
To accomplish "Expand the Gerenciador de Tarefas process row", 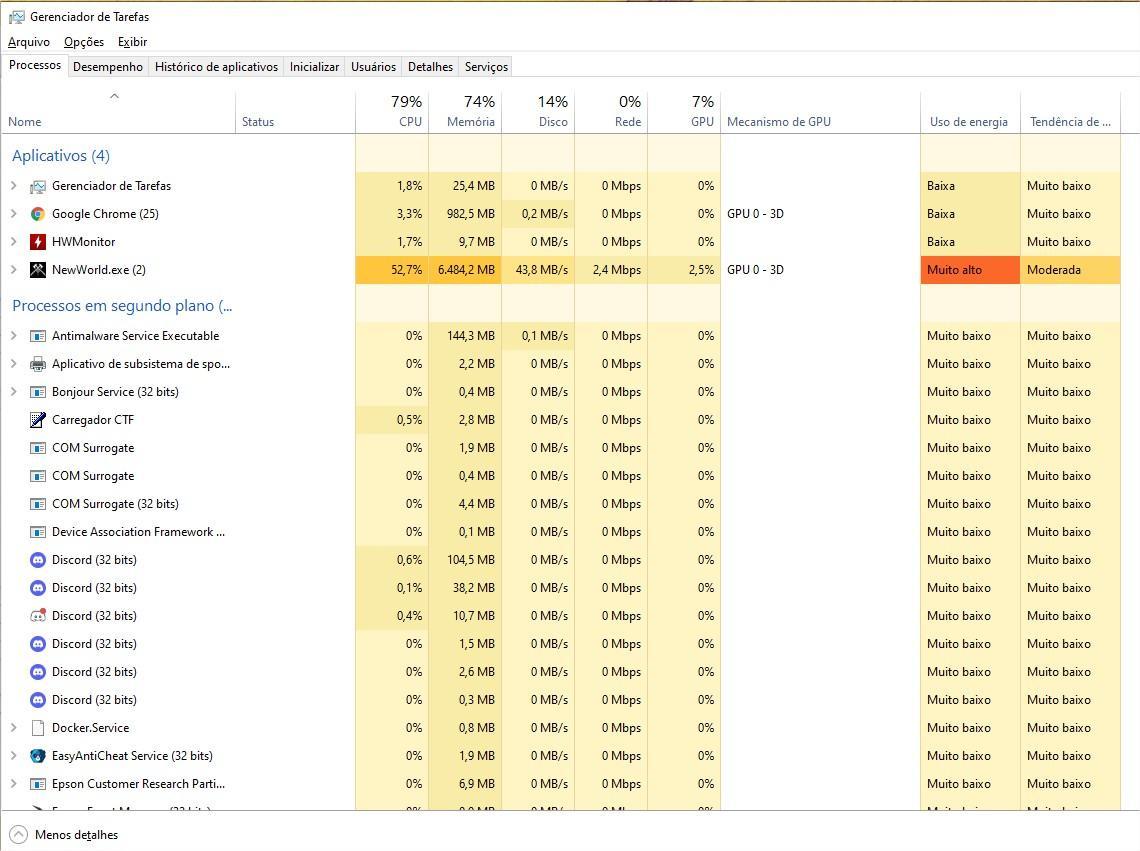I will click(x=13, y=186).
